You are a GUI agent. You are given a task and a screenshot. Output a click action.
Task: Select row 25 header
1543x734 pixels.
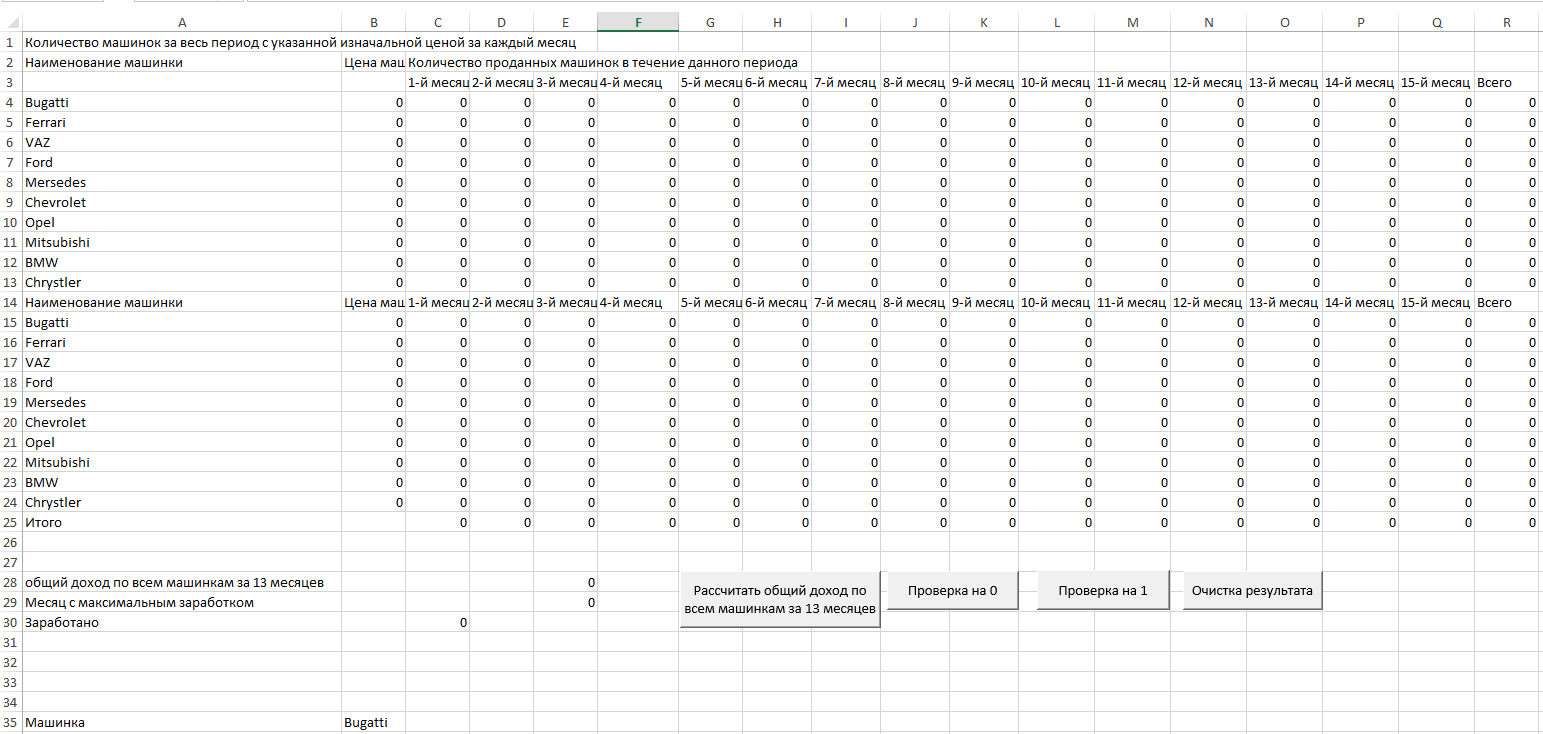pyautogui.click(x=10, y=523)
